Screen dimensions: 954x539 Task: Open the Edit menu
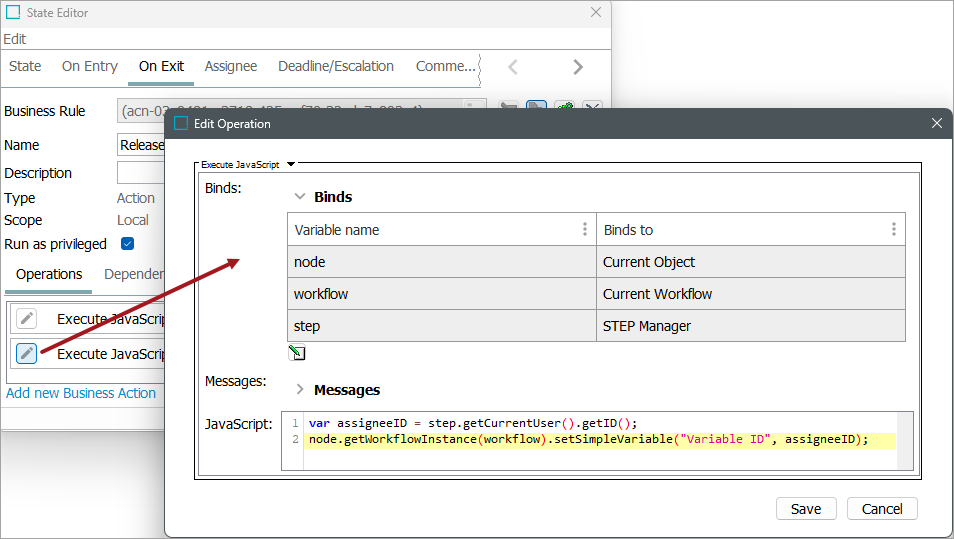(x=15, y=39)
